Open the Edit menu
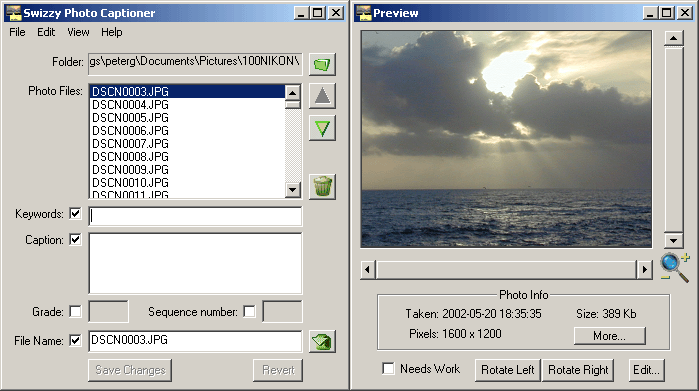The image size is (699, 391). 46,32
